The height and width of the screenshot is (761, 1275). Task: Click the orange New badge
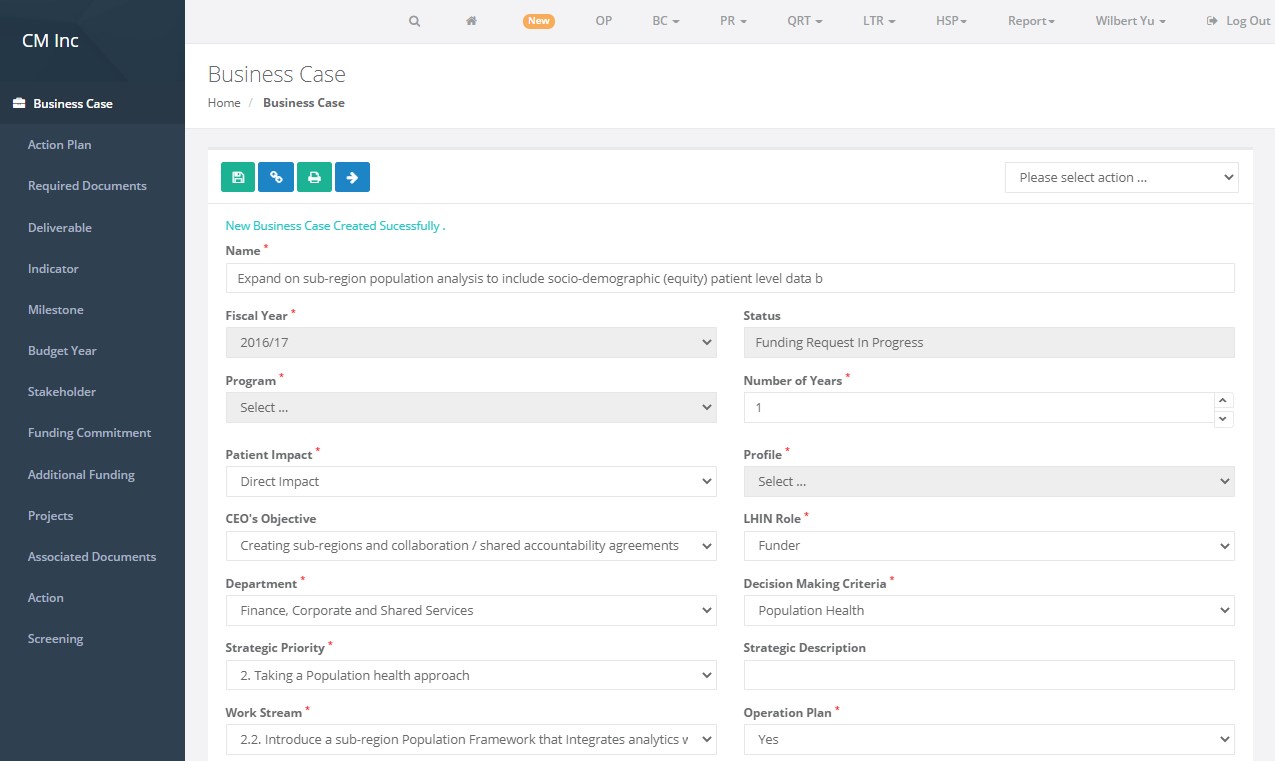(539, 21)
